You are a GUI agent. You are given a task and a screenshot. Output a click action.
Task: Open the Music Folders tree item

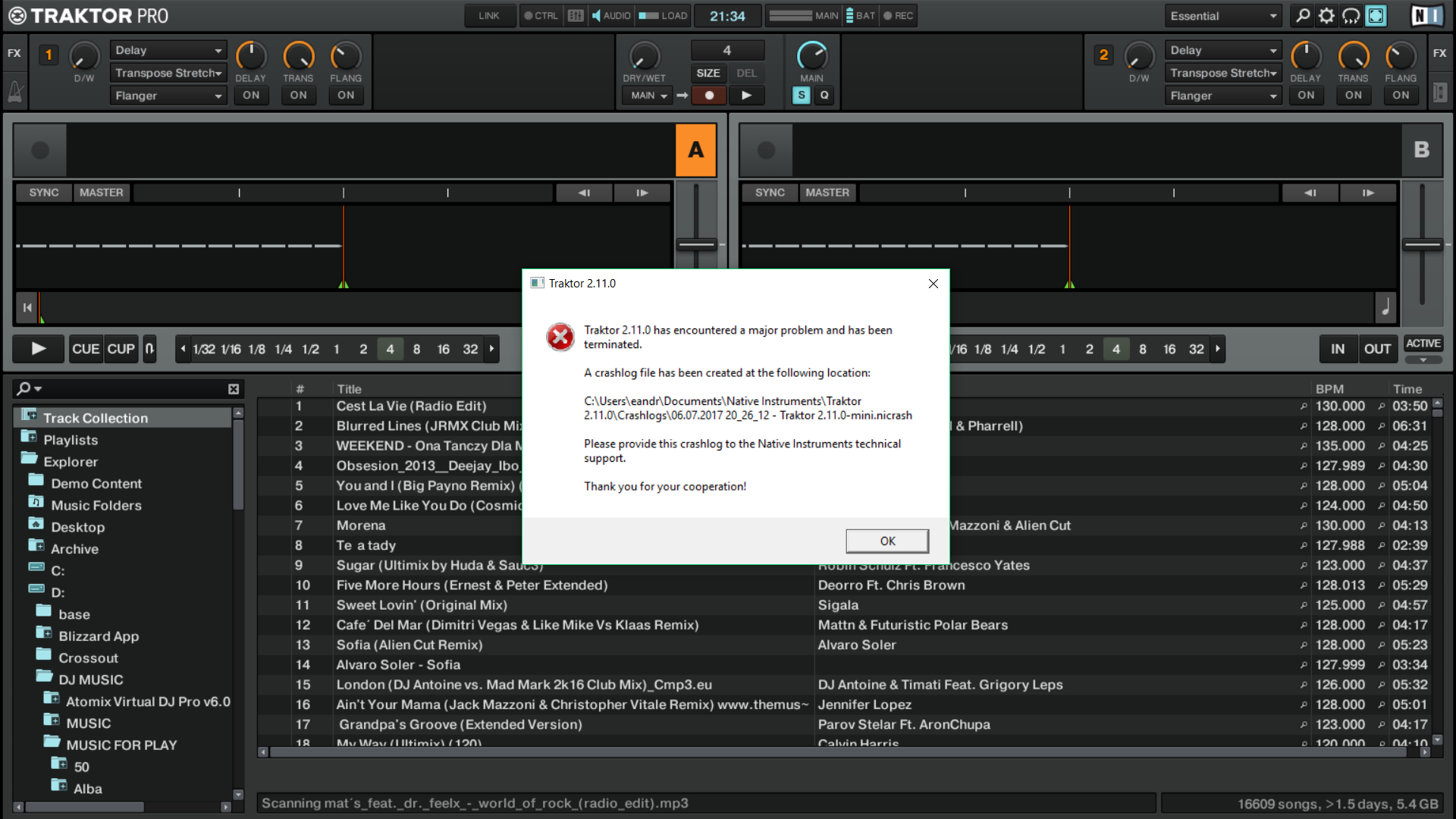tap(96, 505)
